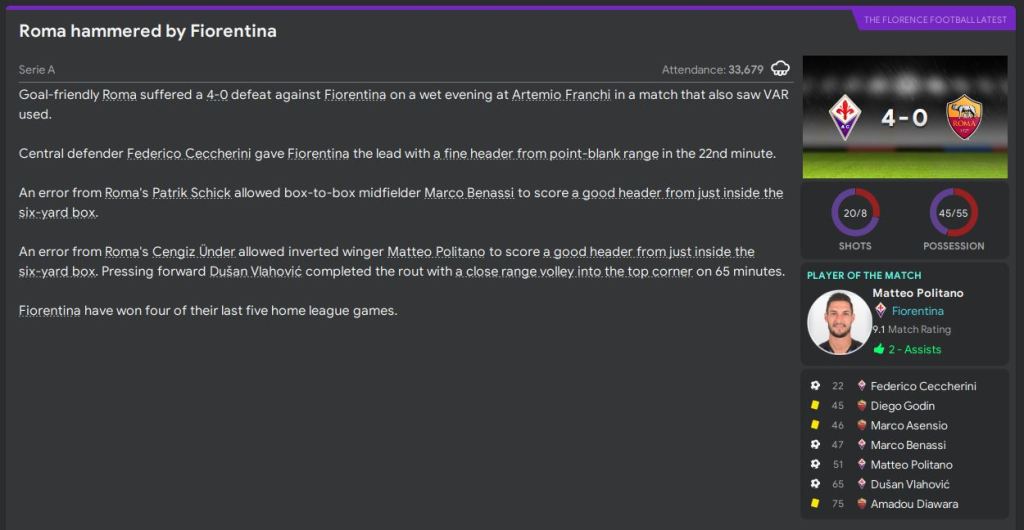The width and height of the screenshot is (1024, 530).
Task: Click the possession 45/55 donut chart
Action: click(x=953, y=212)
